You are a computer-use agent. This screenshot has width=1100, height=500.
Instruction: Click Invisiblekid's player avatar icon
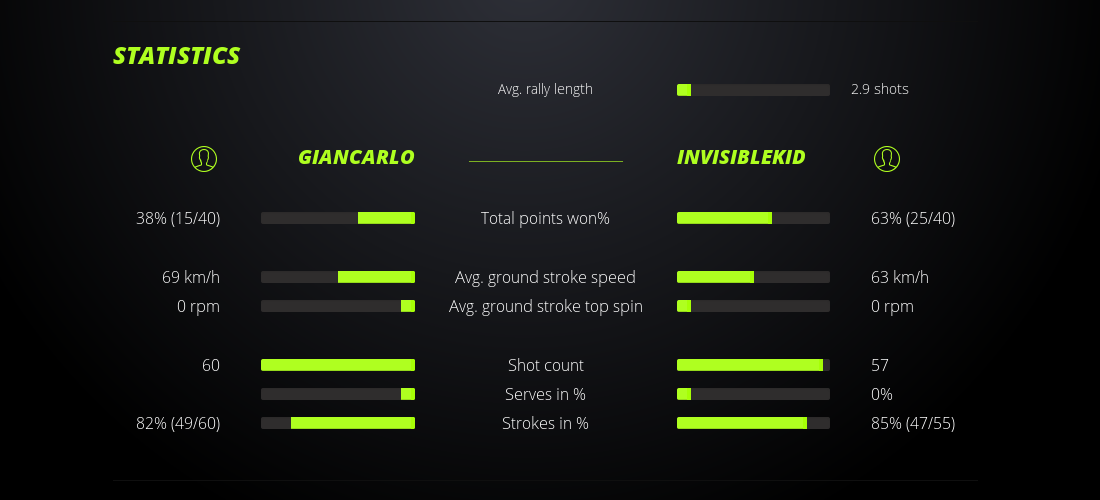(887, 158)
